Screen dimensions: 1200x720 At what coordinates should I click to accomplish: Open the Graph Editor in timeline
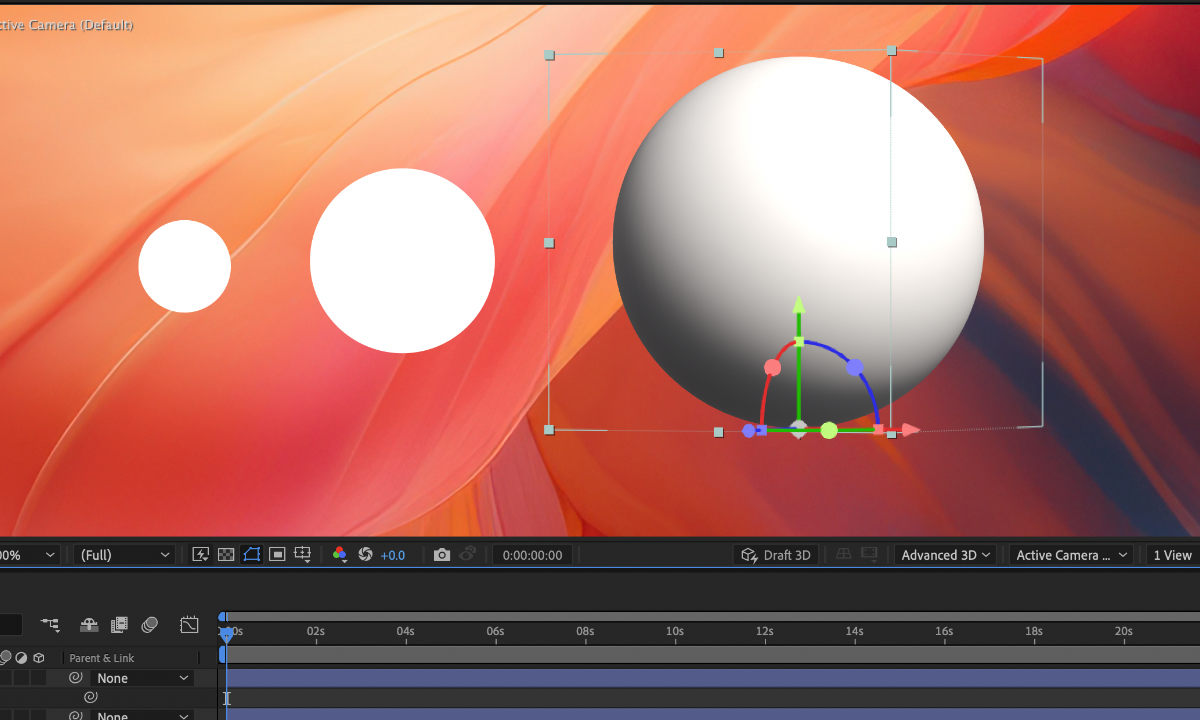(189, 625)
